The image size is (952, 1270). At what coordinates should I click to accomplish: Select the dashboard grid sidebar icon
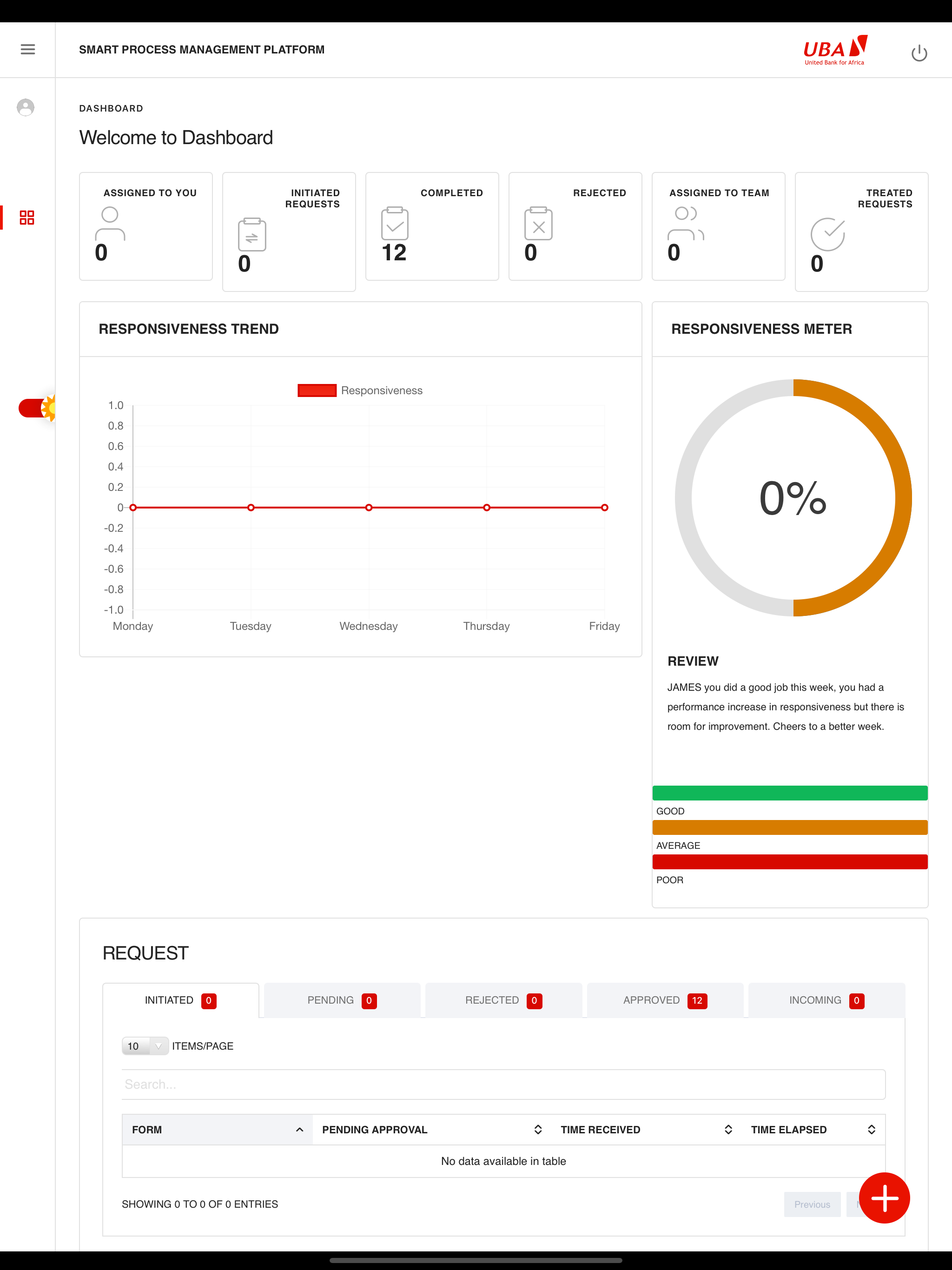[27, 218]
